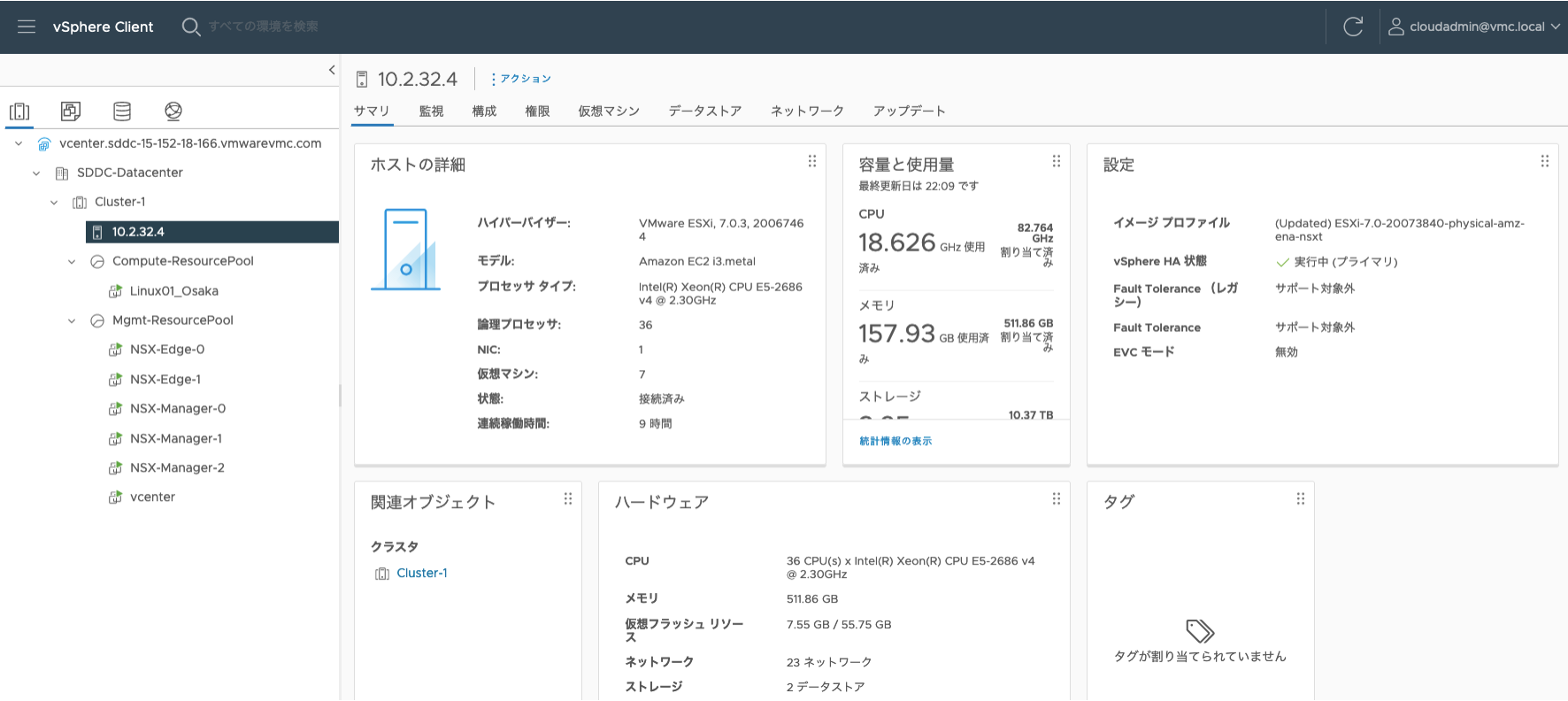Collapse the SDDC-Datacenter node

point(36,173)
